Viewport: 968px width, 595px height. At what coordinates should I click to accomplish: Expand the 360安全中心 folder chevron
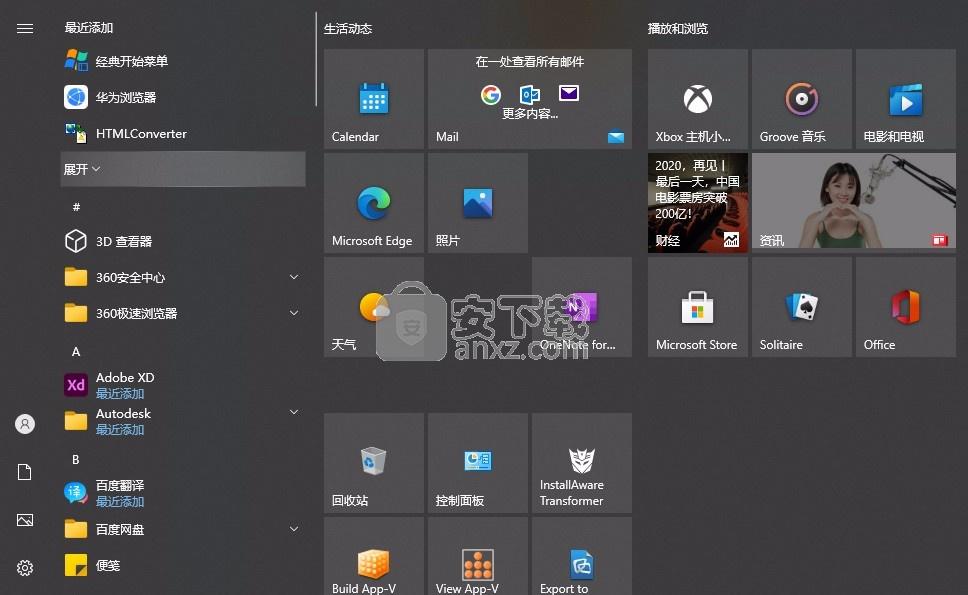click(x=294, y=277)
